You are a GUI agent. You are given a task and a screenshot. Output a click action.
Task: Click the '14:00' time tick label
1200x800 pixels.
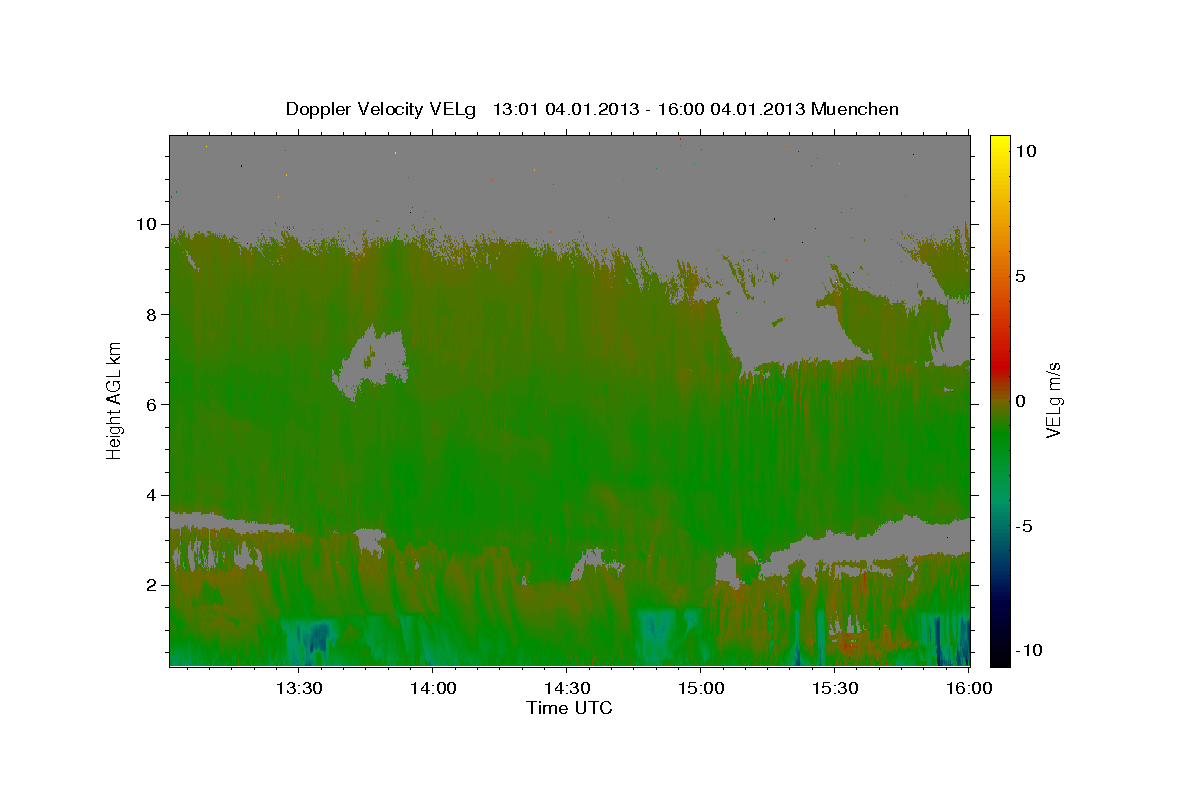click(433, 688)
